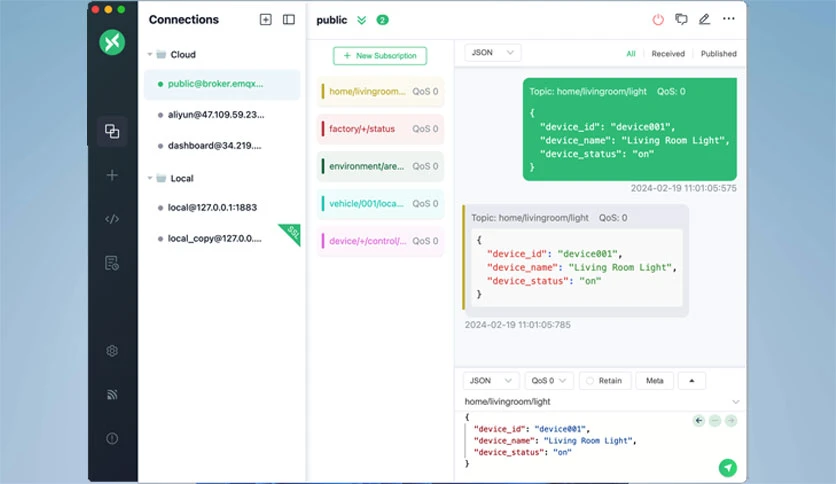
Task: Show All messages tab
Action: click(x=631, y=53)
